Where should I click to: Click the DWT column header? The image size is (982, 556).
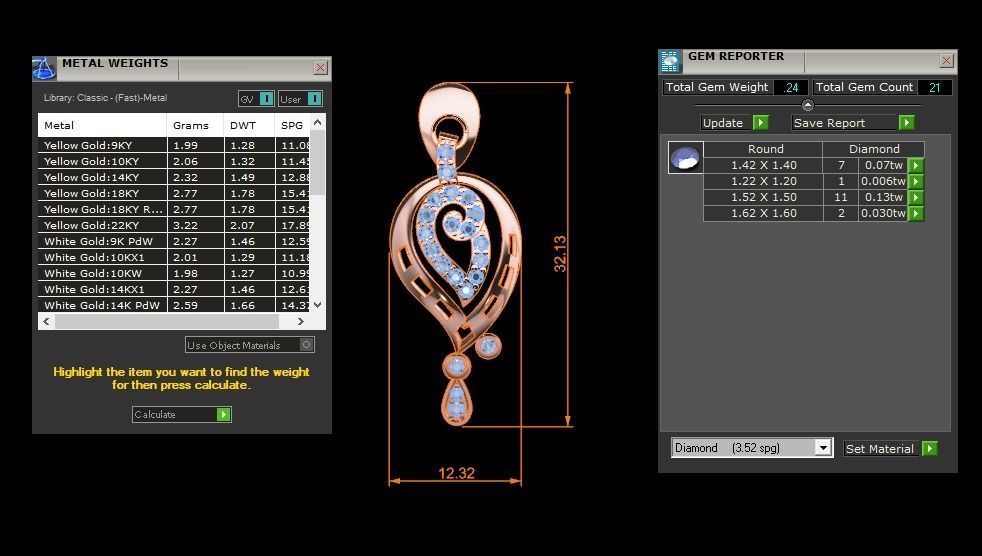pos(249,125)
